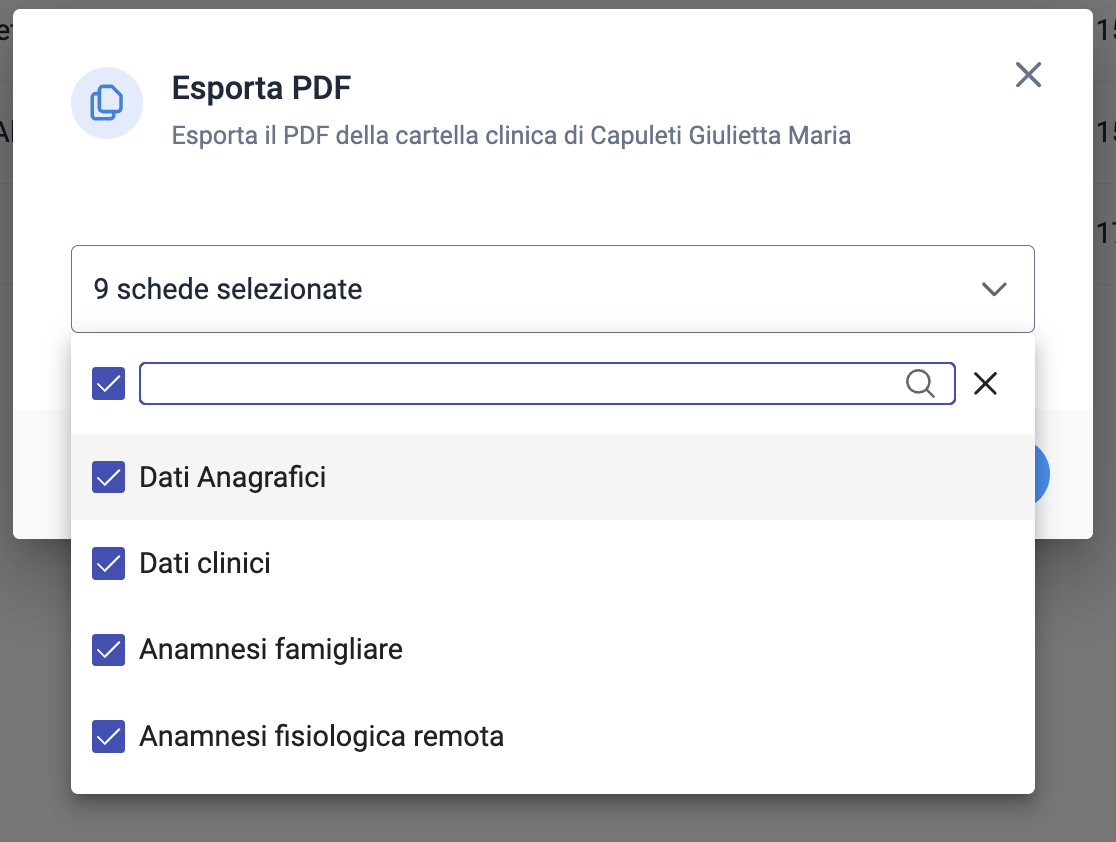Click the partially hidden blue confirm button

coord(1041,475)
